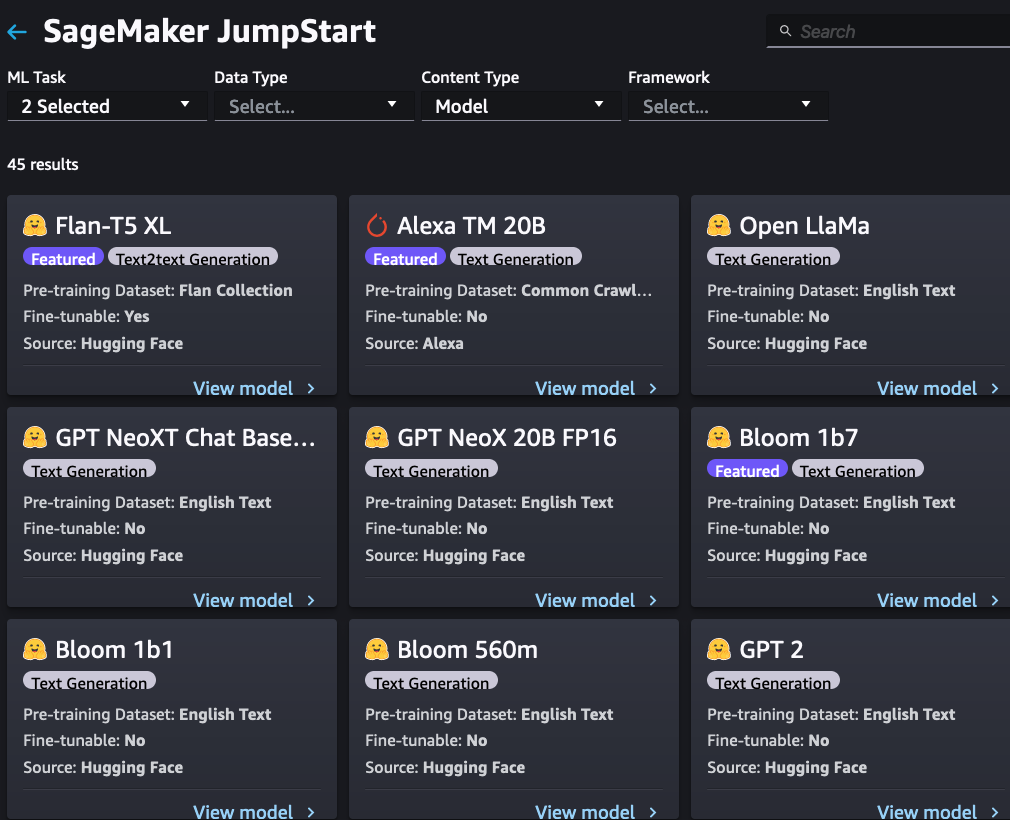
Task: Click the Hugging Face icon on Bloom 560m
Action: pos(377,649)
